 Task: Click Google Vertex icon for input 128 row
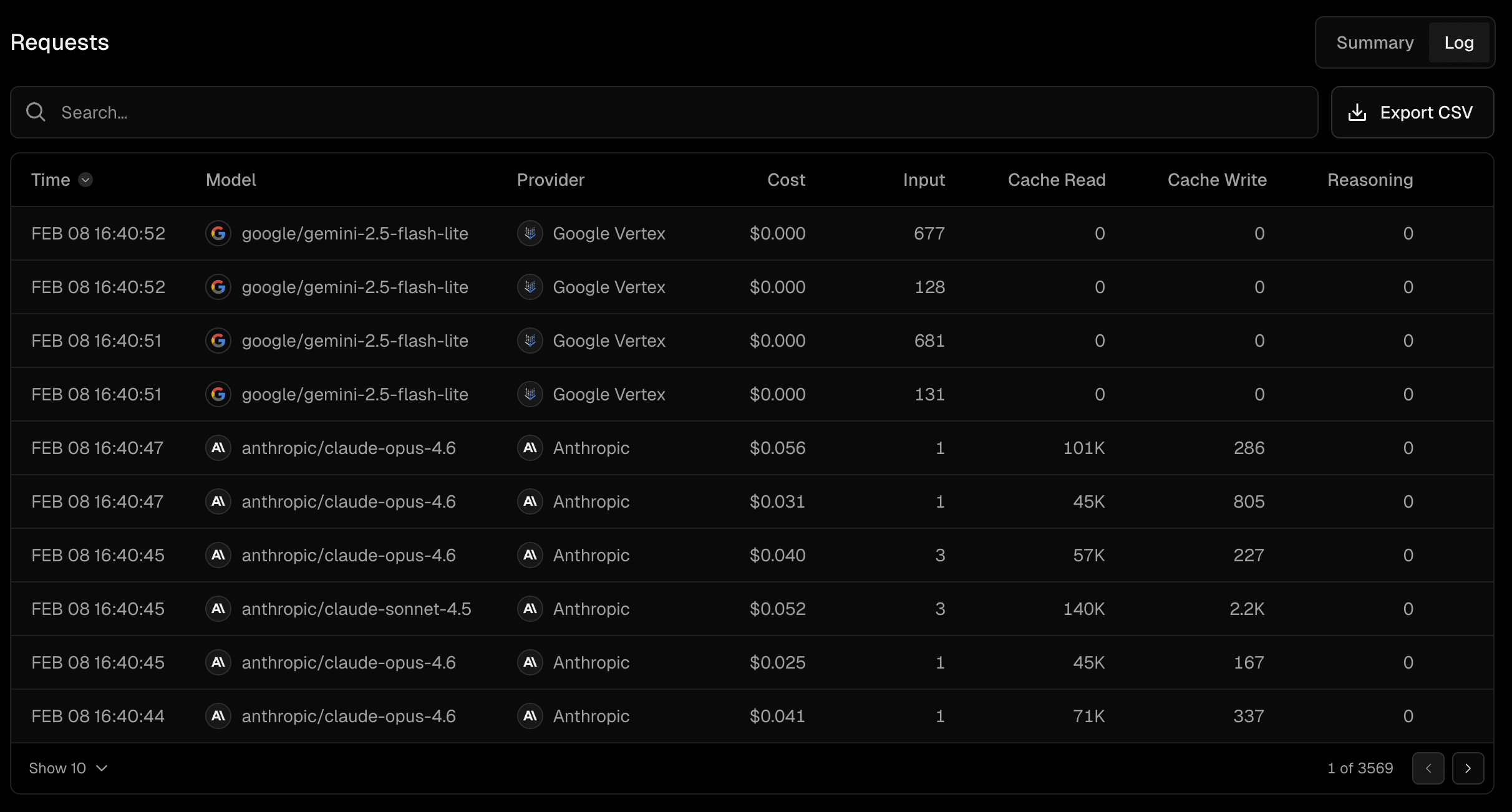[530, 287]
